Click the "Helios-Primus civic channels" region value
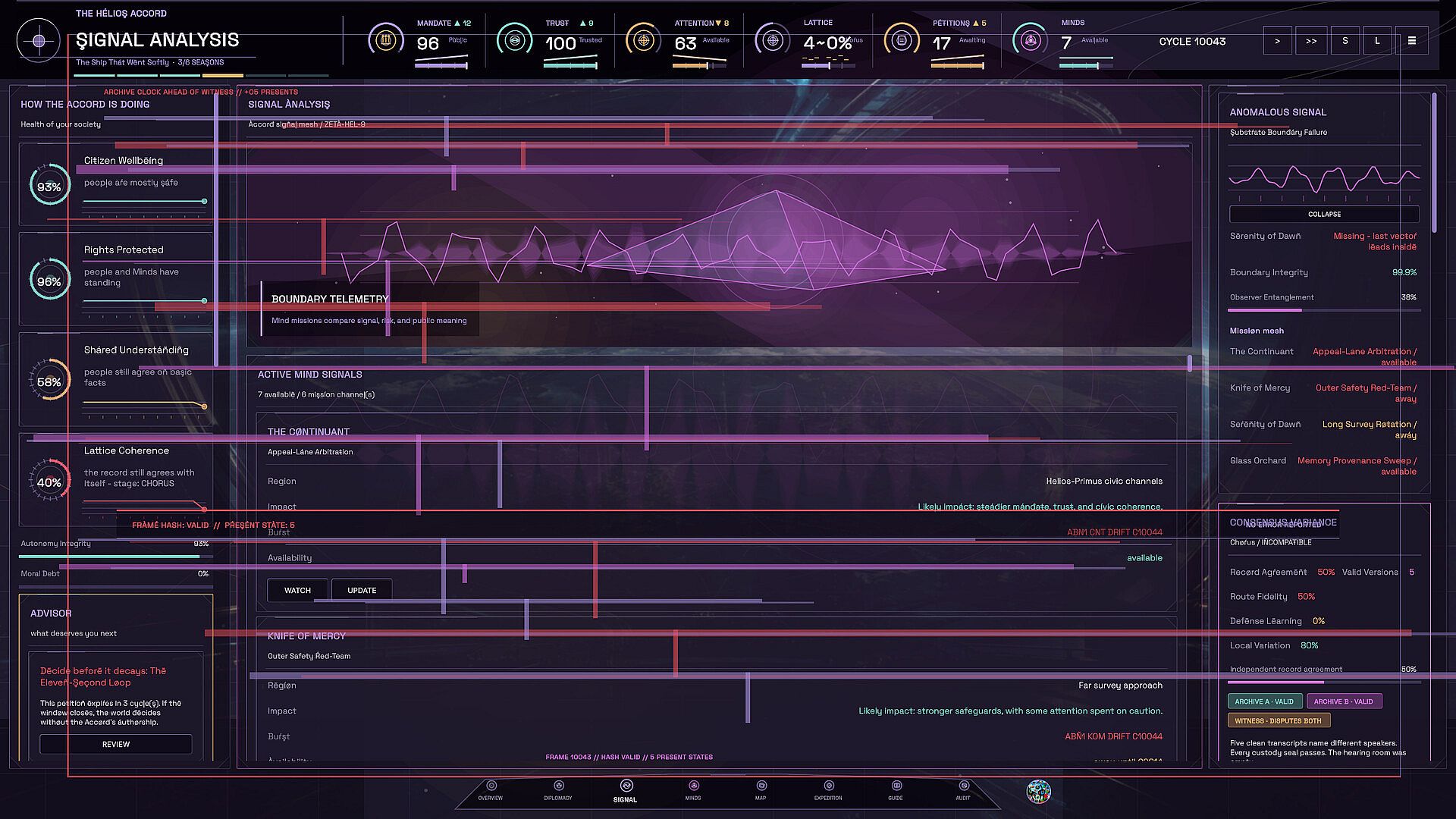This screenshot has width=1456, height=819. [x=1104, y=481]
